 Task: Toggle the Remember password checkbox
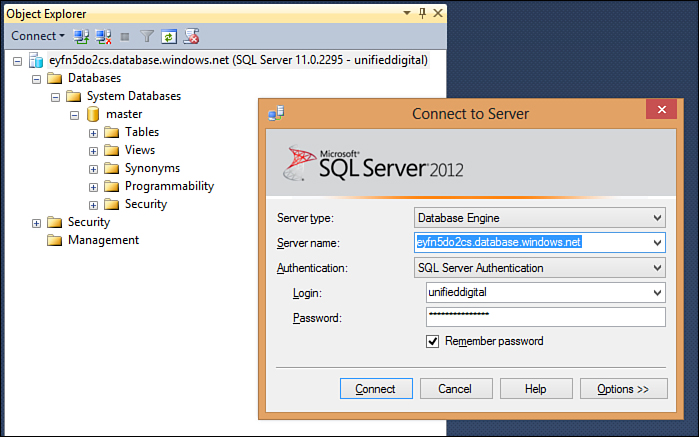433,341
